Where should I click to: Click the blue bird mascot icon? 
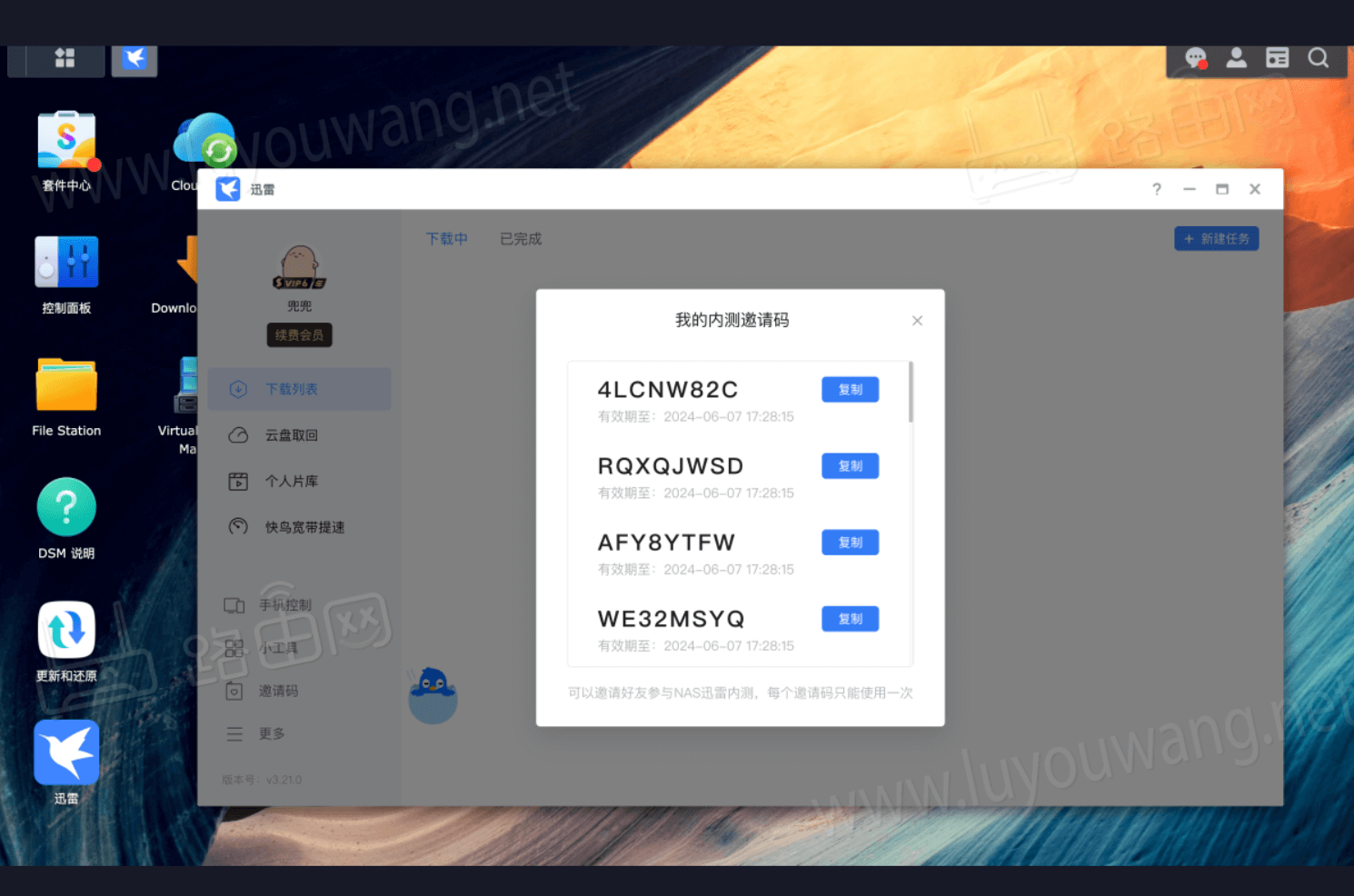pyautogui.click(x=433, y=695)
